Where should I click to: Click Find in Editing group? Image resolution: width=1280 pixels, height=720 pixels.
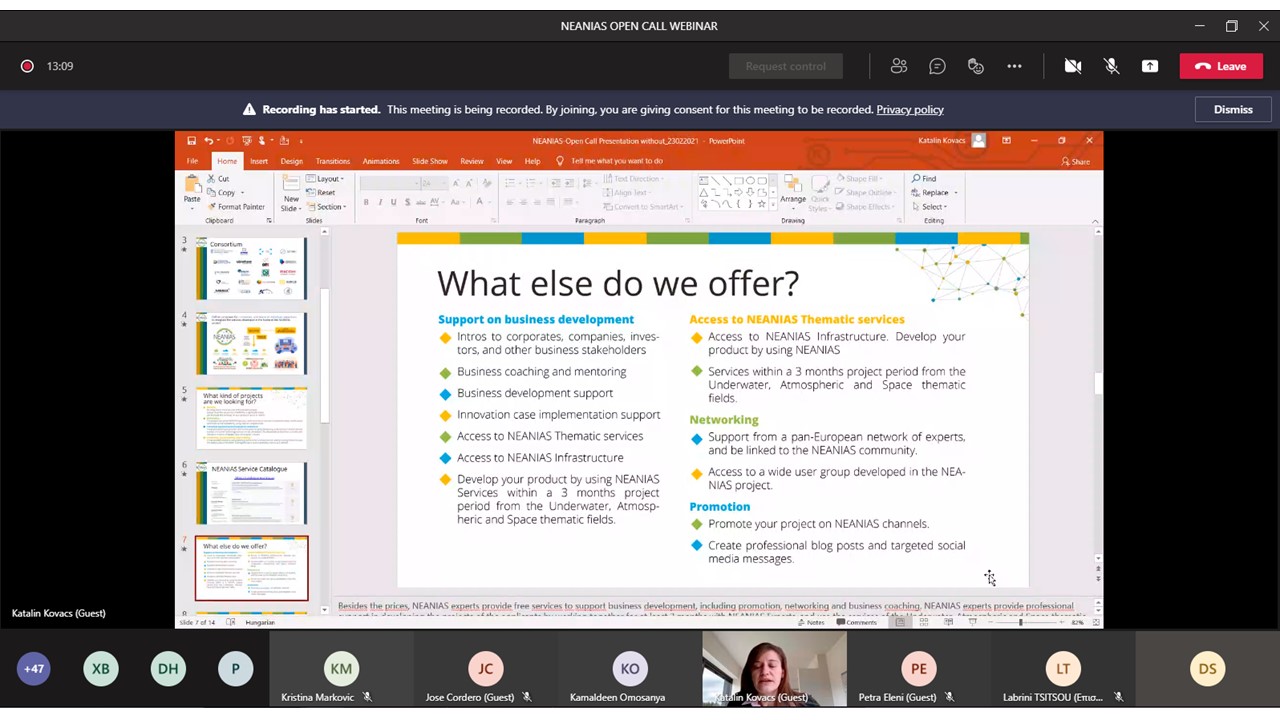pos(924,179)
